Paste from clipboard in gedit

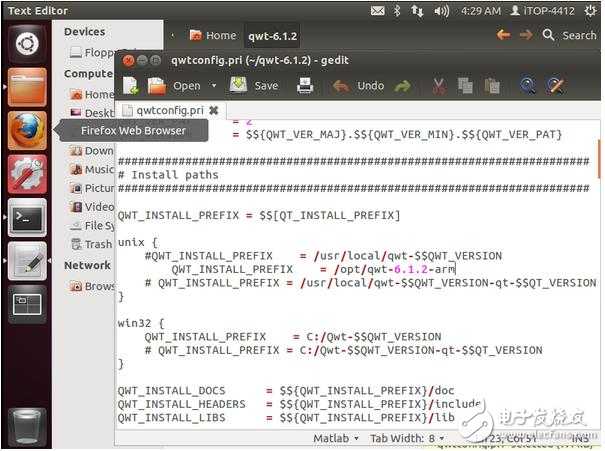point(492,86)
